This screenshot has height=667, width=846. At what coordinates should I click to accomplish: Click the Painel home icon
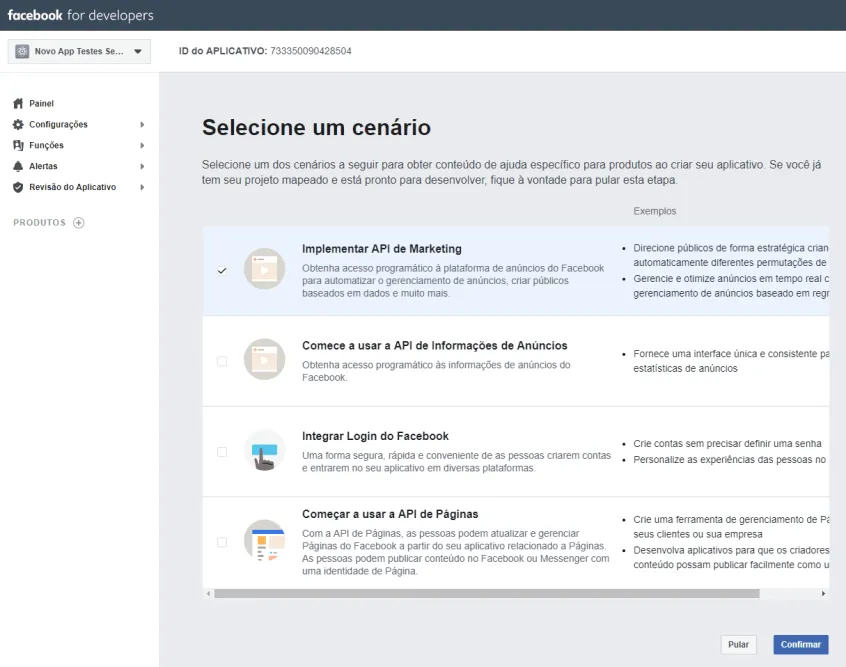[18, 103]
